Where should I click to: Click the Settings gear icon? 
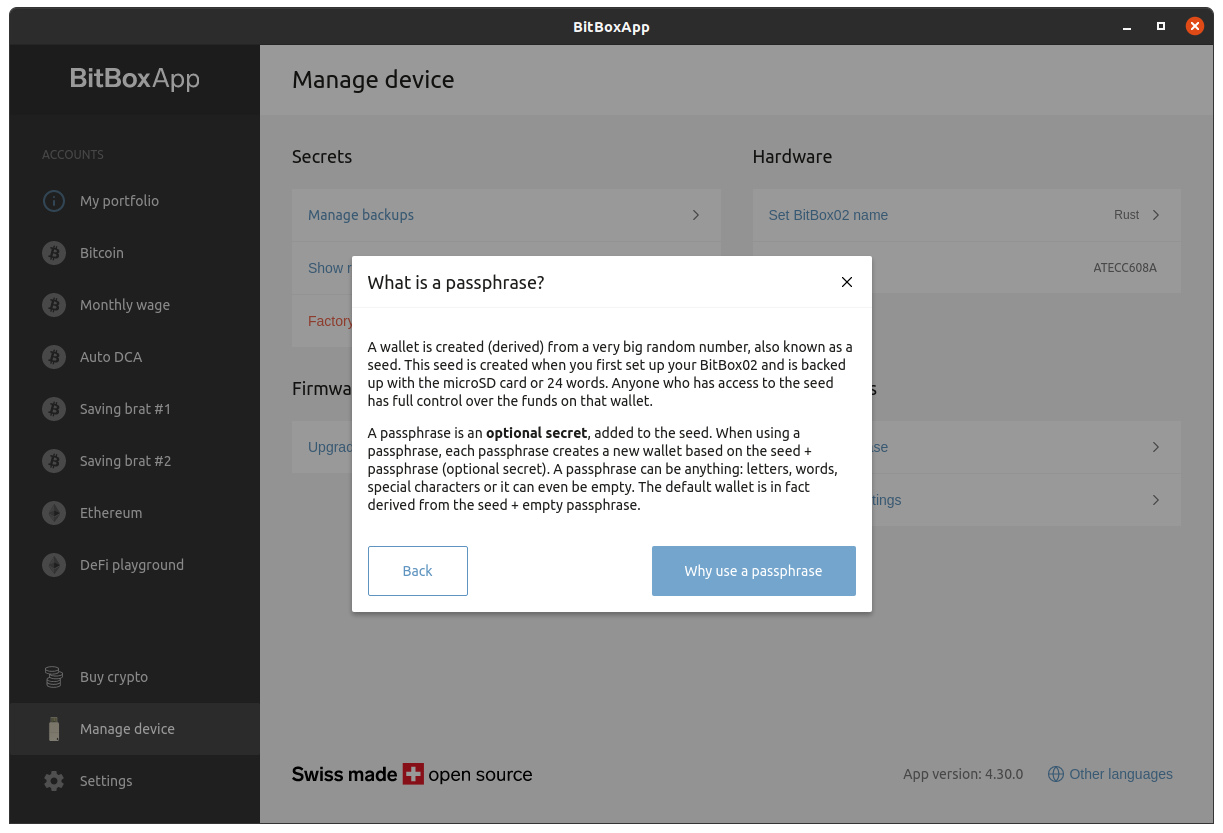54,781
